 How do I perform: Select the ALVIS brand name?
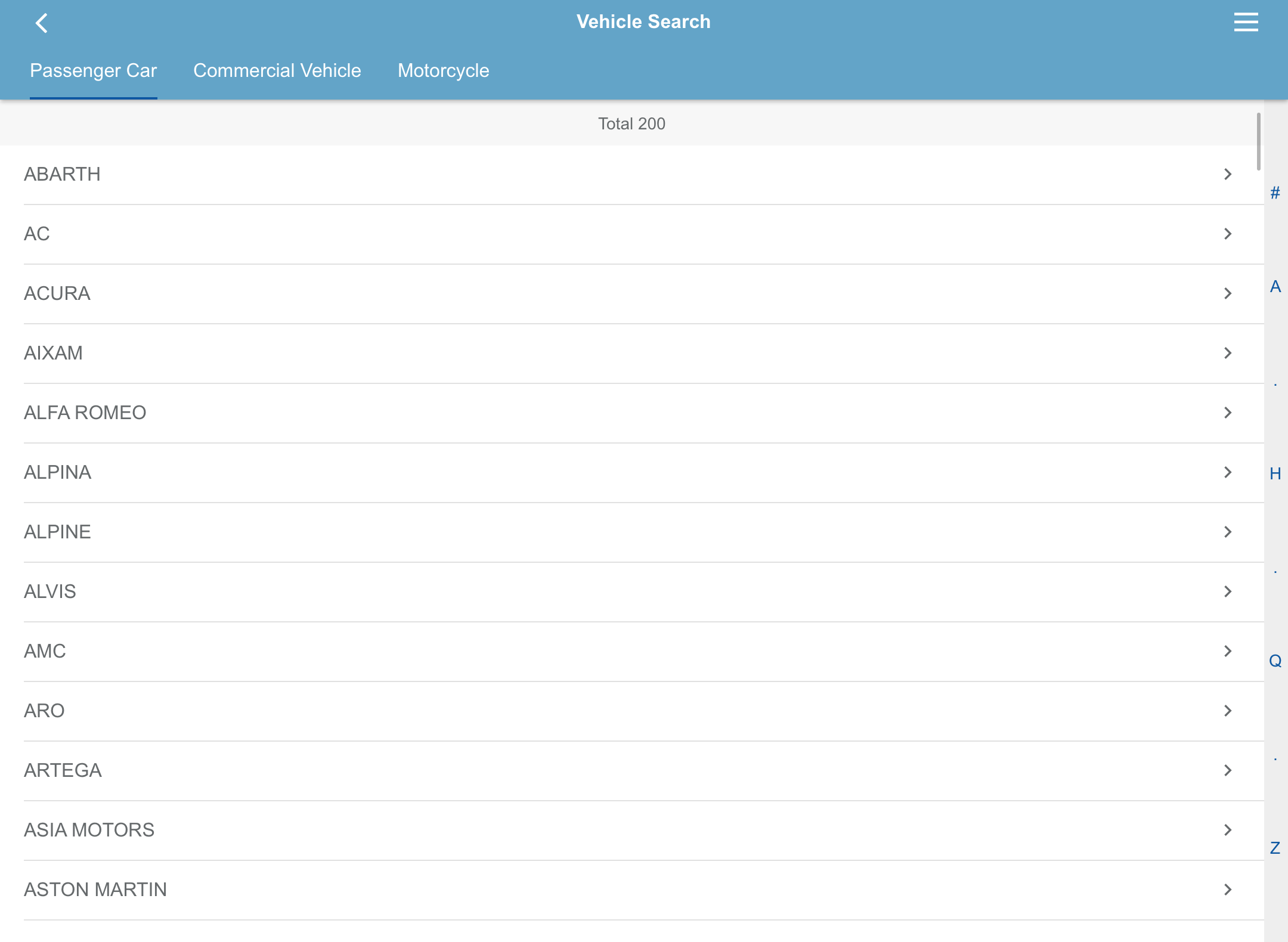pyautogui.click(x=50, y=591)
